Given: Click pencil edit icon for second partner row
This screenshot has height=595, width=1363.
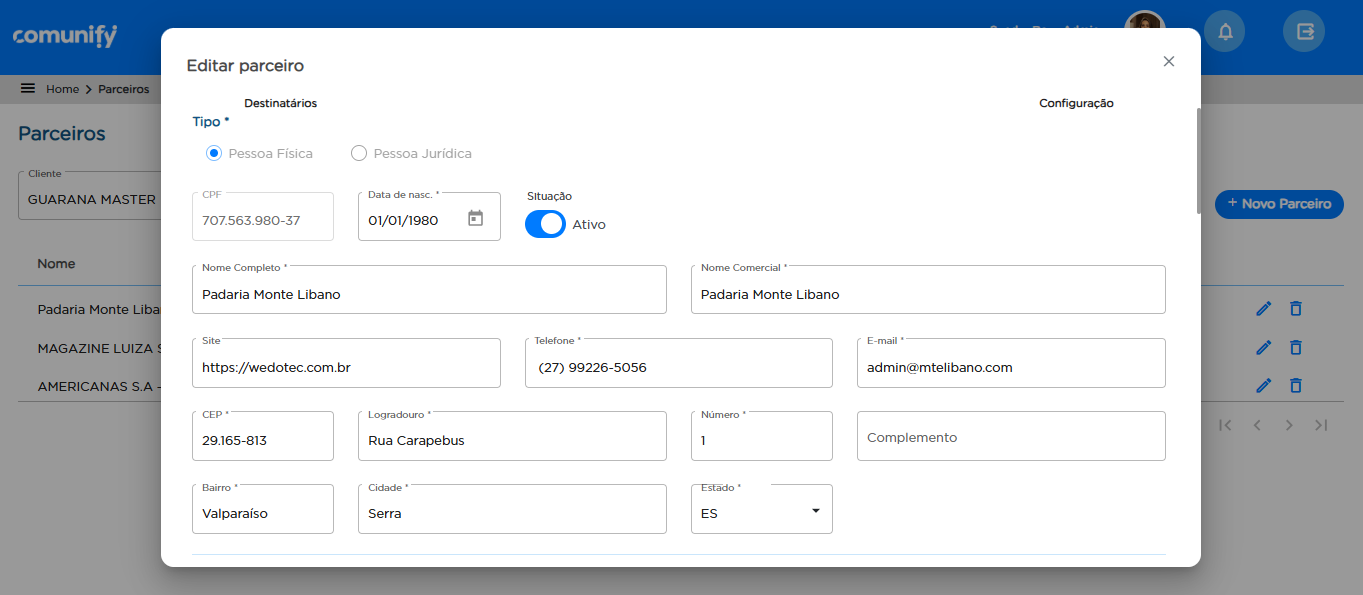Looking at the screenshot, I should (x=1263, y=347).
